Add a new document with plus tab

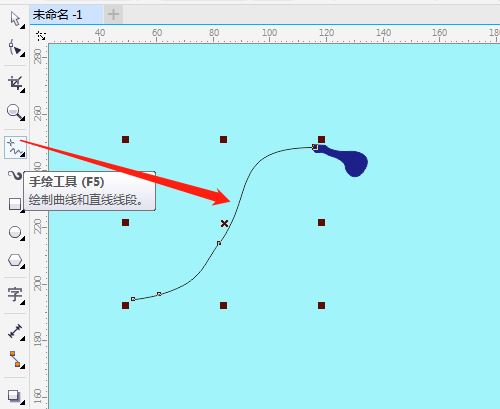[x=113, y=14]
